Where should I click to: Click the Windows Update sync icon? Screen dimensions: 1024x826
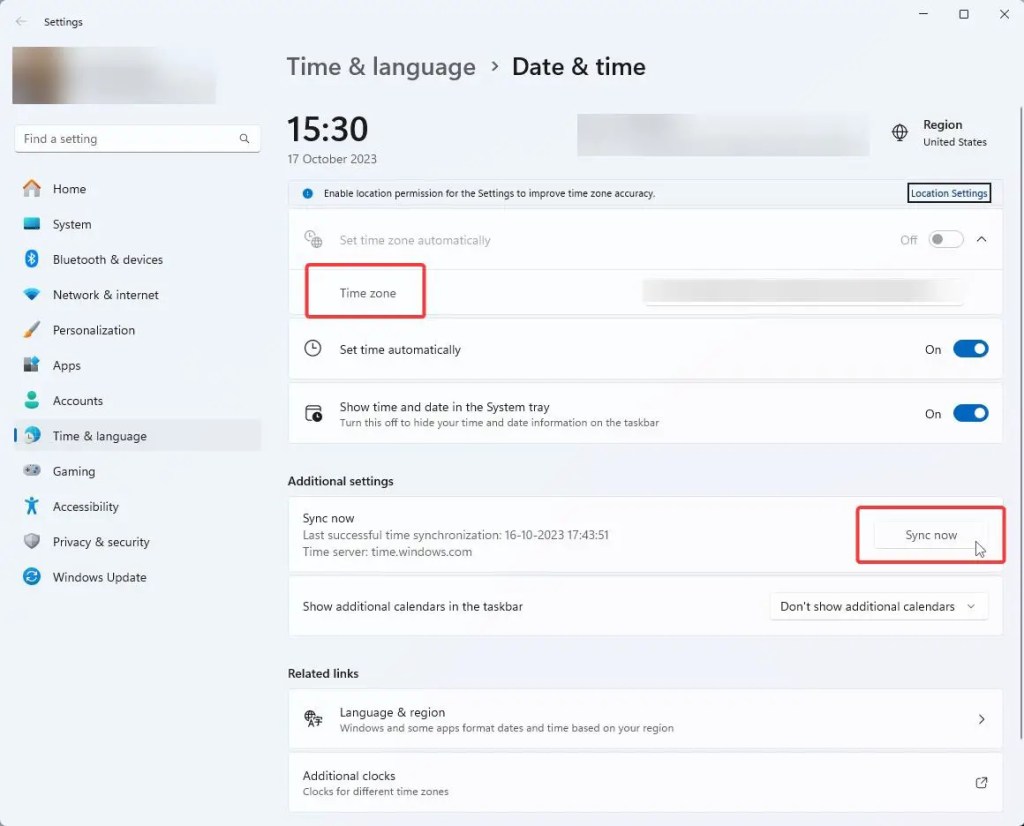tap(32, 577)
